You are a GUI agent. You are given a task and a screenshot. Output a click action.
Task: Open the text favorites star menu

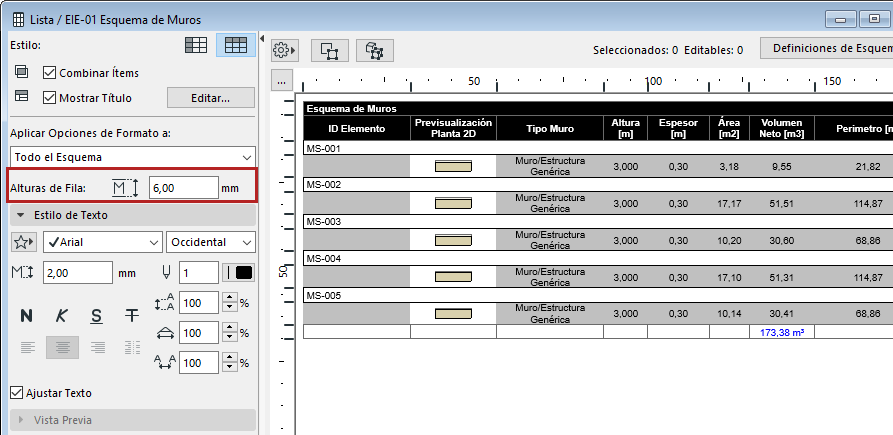click(24, 242)
